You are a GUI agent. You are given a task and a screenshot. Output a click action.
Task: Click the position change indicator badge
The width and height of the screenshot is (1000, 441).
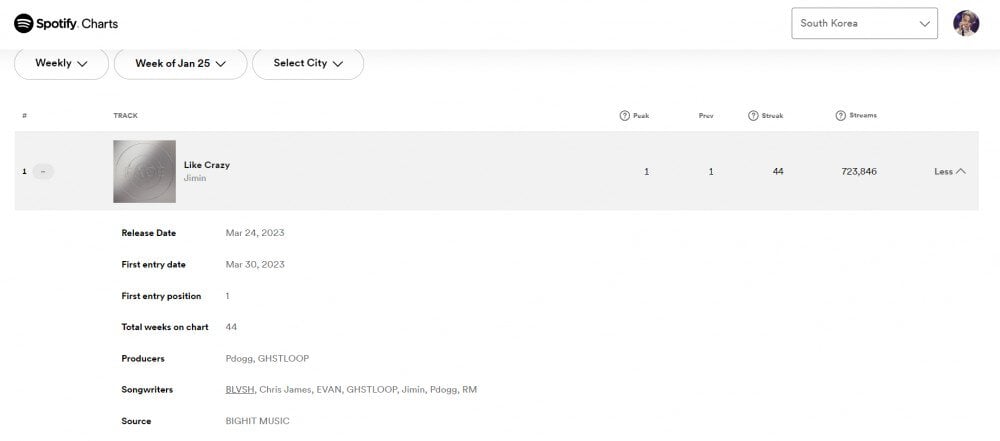tap(43, 172)
